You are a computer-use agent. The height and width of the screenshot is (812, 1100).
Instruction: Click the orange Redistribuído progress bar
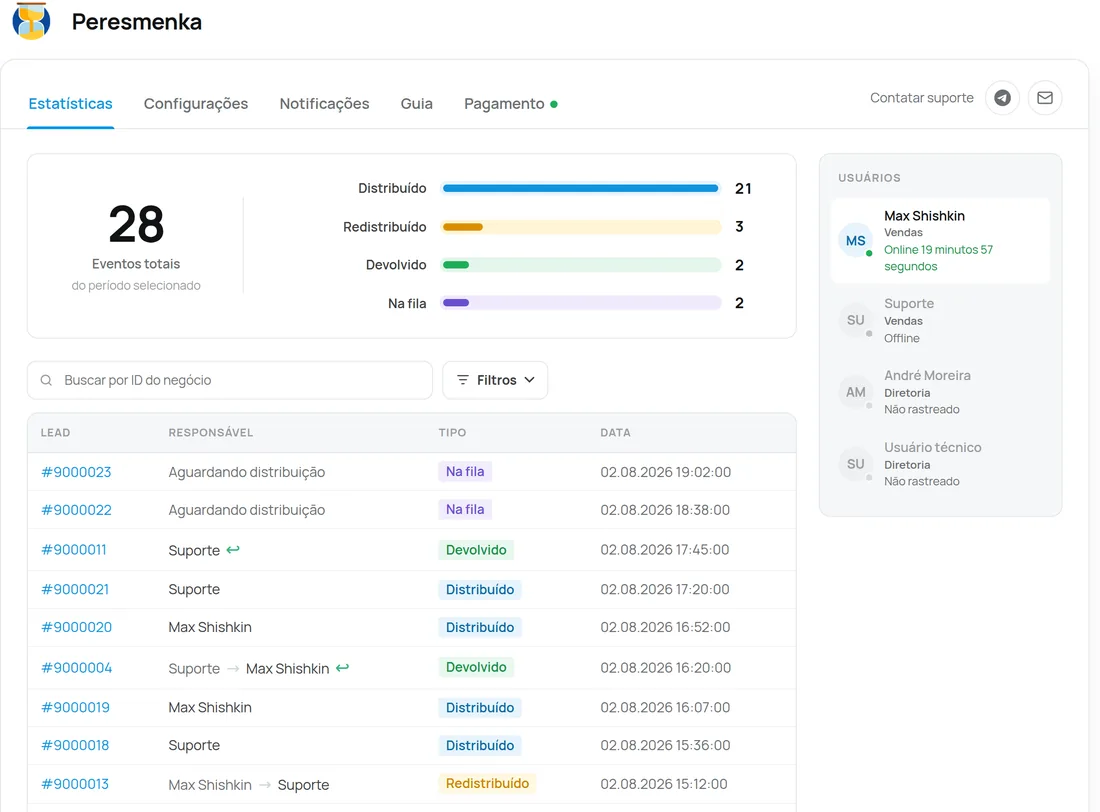(581, 227)
